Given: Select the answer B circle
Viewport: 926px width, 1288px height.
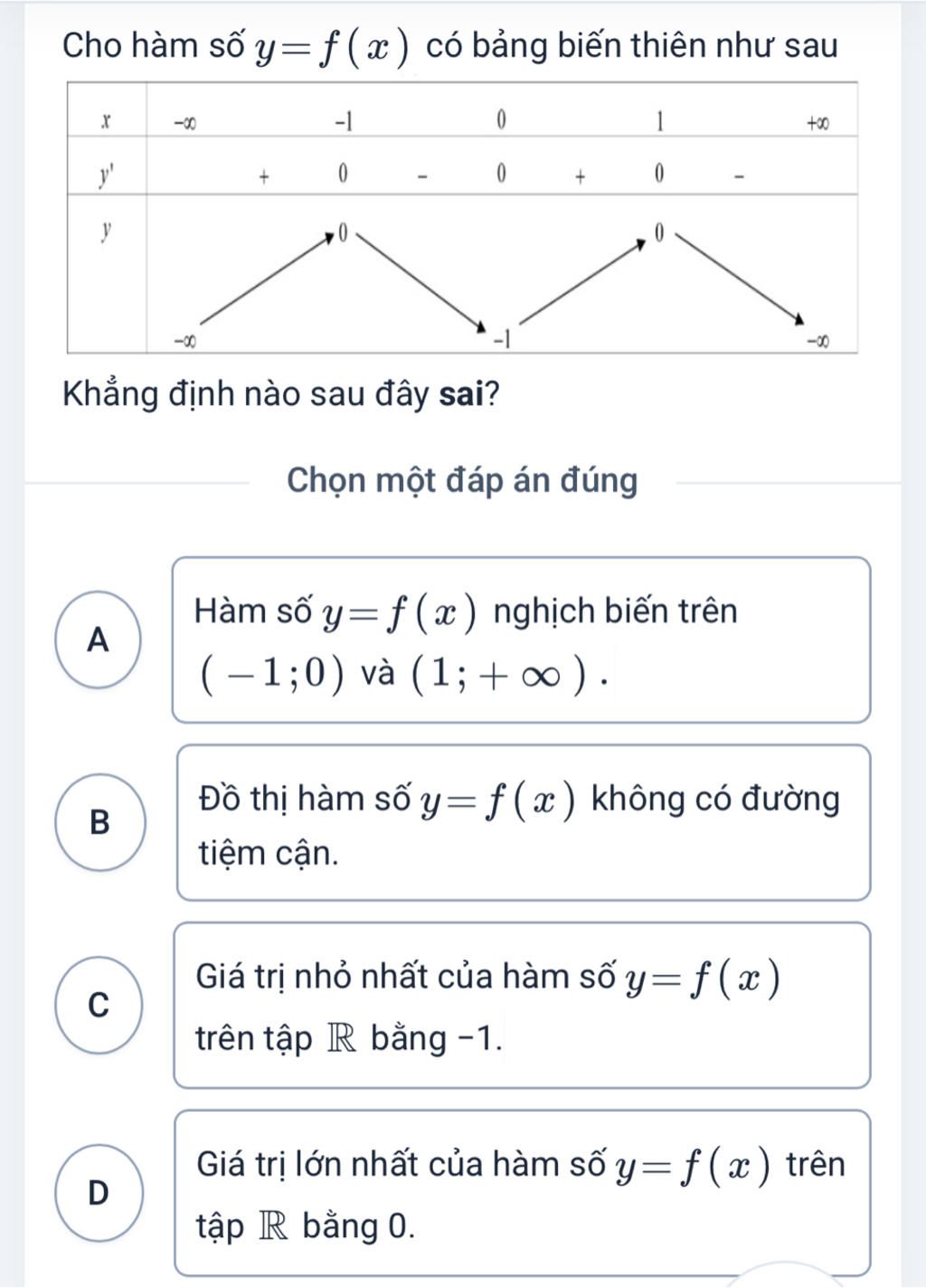Looking at the screenshot, I should click(x=99, y=822).
